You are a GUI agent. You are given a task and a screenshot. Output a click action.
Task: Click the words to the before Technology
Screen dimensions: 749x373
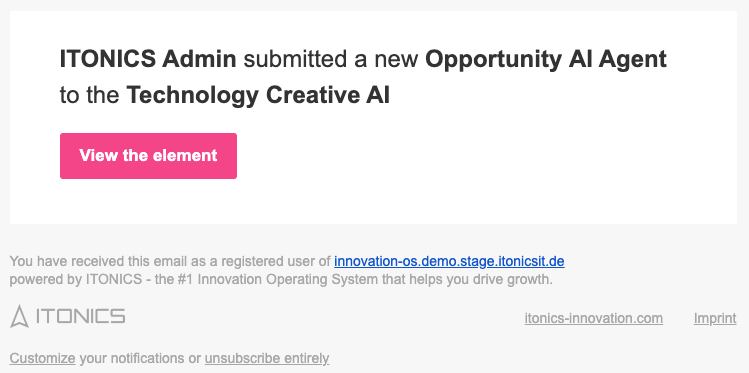[89, 96]
